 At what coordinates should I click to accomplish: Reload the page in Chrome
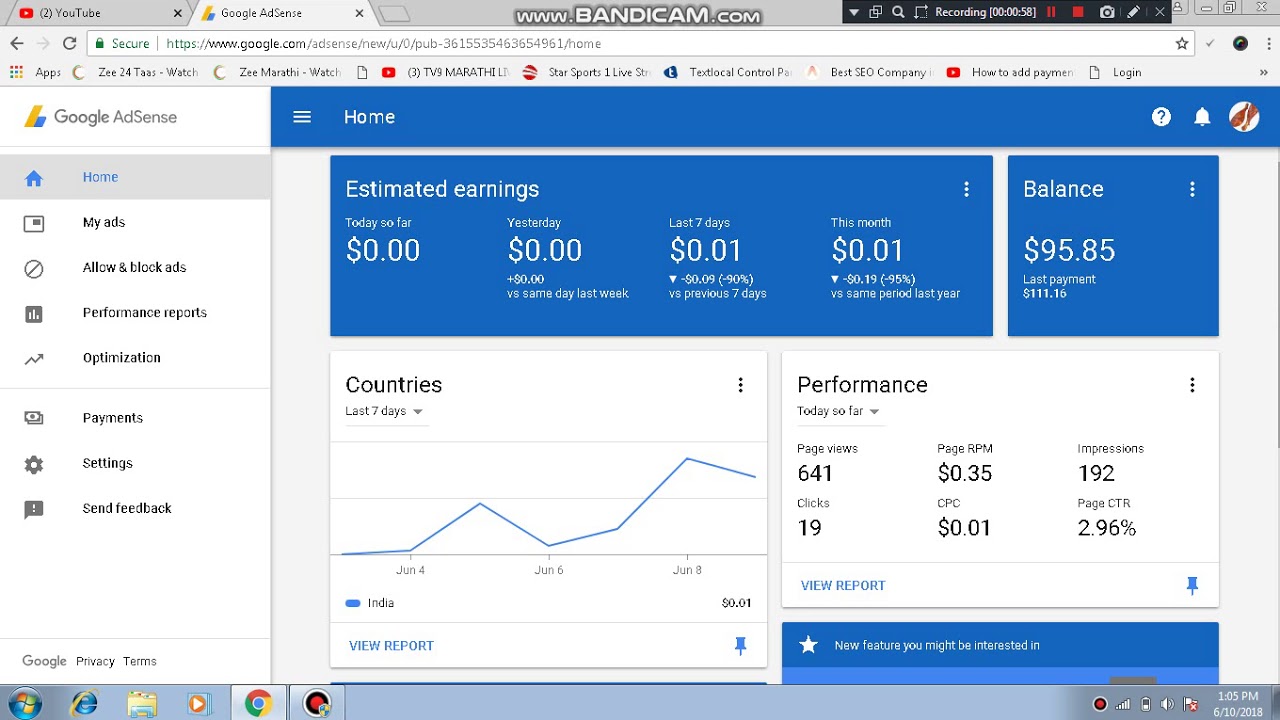tap(69, 43)
